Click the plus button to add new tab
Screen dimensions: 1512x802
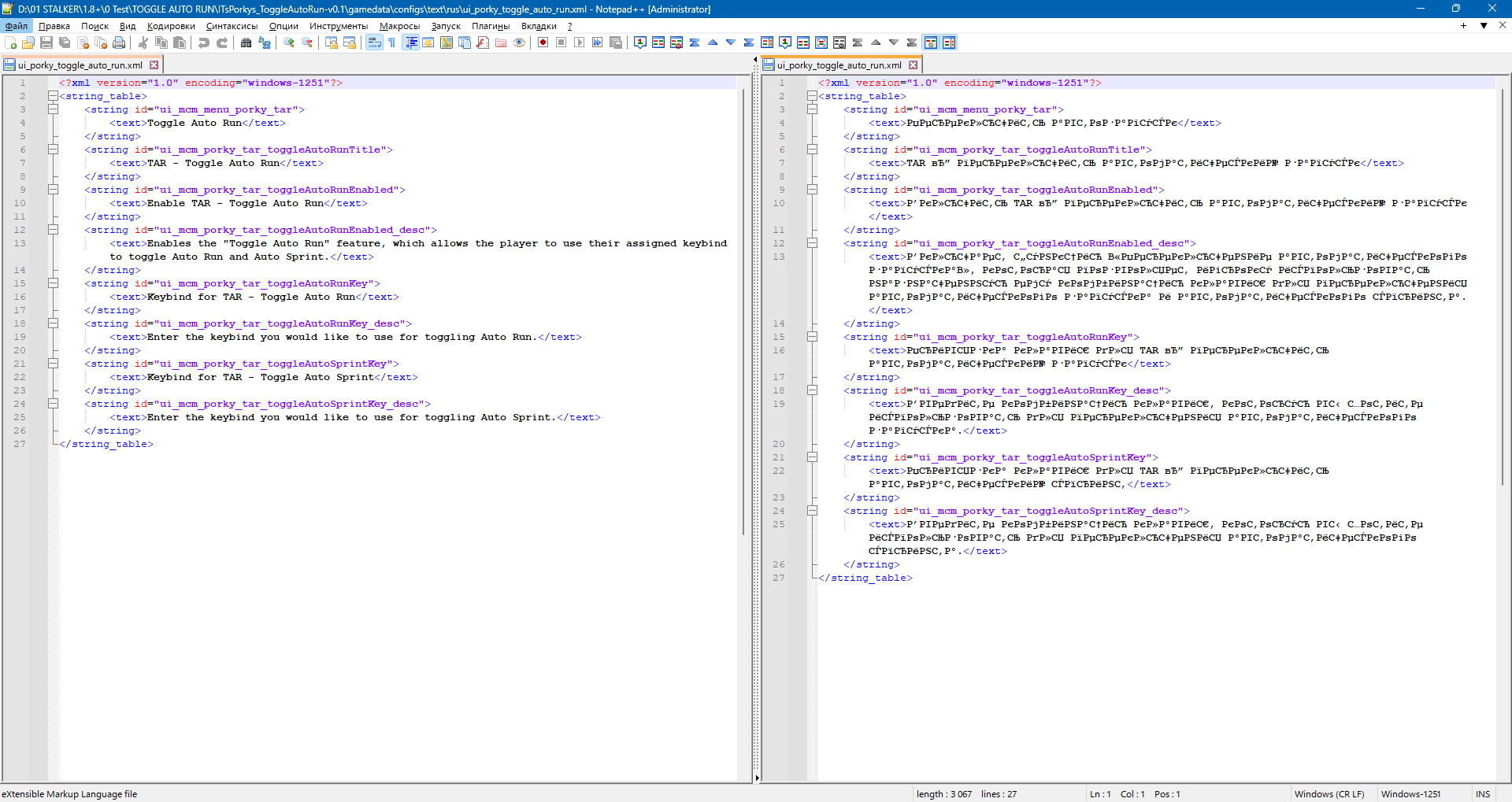coord(1464,26)
